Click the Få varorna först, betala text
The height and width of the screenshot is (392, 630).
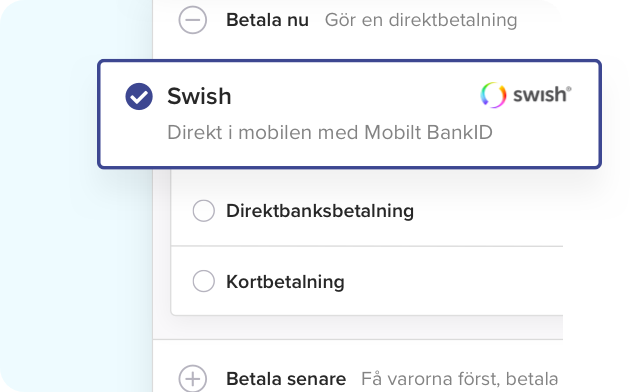coord(459,379)
